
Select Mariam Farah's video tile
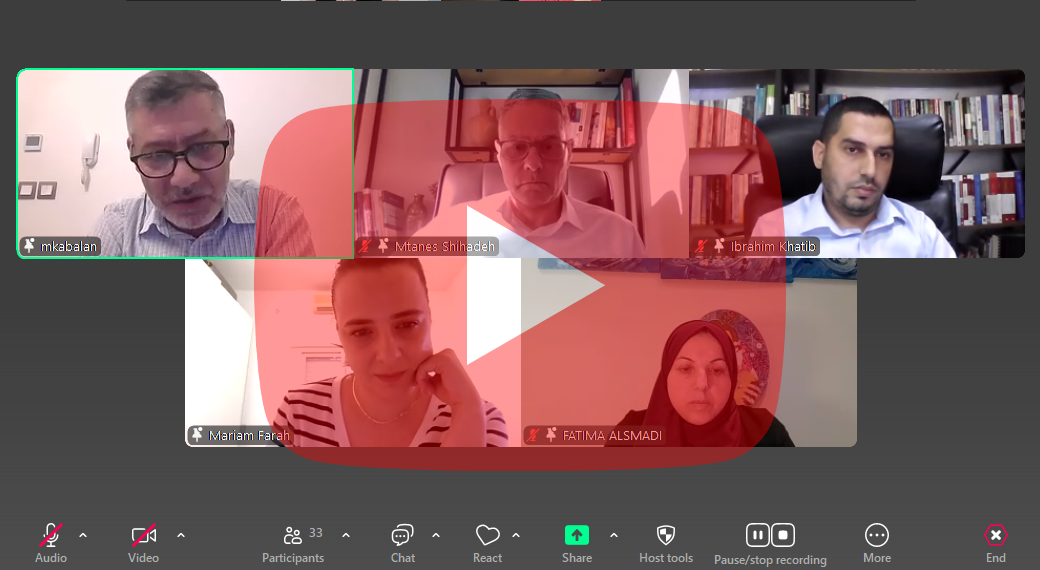pos(353,352)
